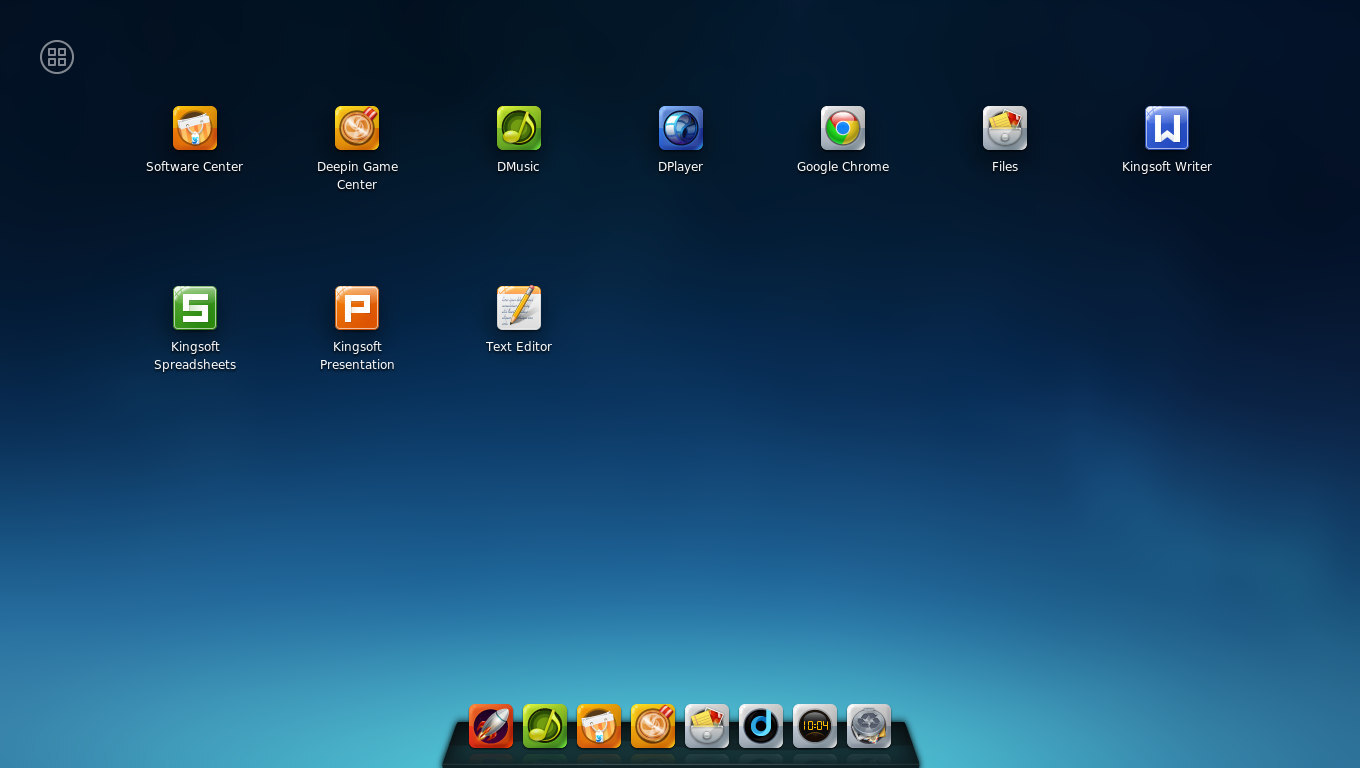This screenshot has height=768, width=1360.
Task: Launch Deepin Game Center
Action: 357,128
